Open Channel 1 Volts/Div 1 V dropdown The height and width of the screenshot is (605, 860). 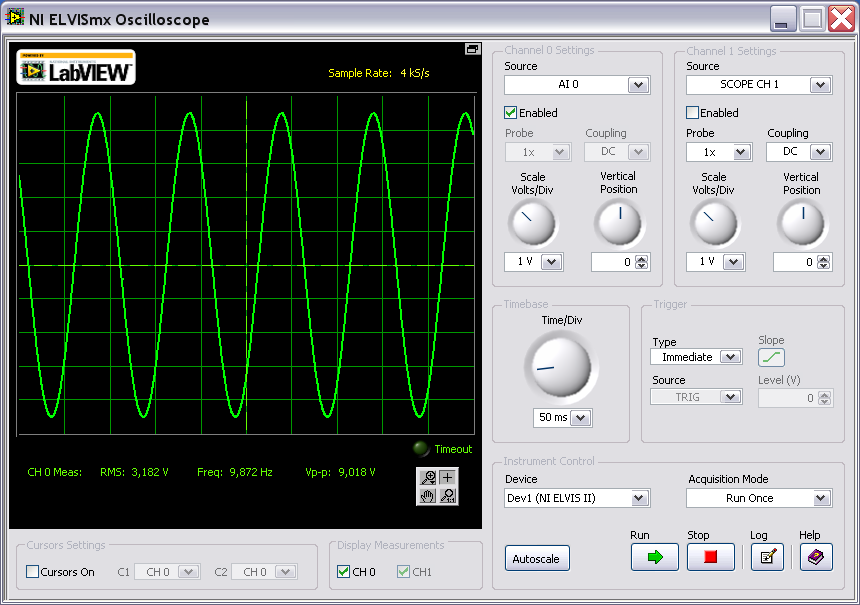point(715,262)
